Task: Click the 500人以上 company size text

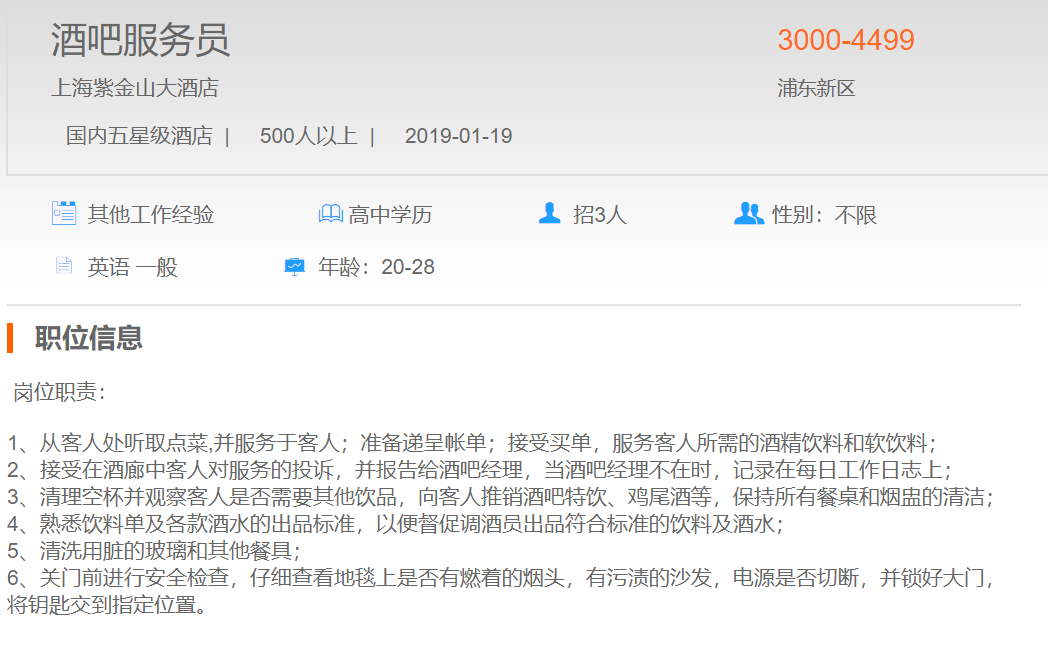Action: coord(308,136)
